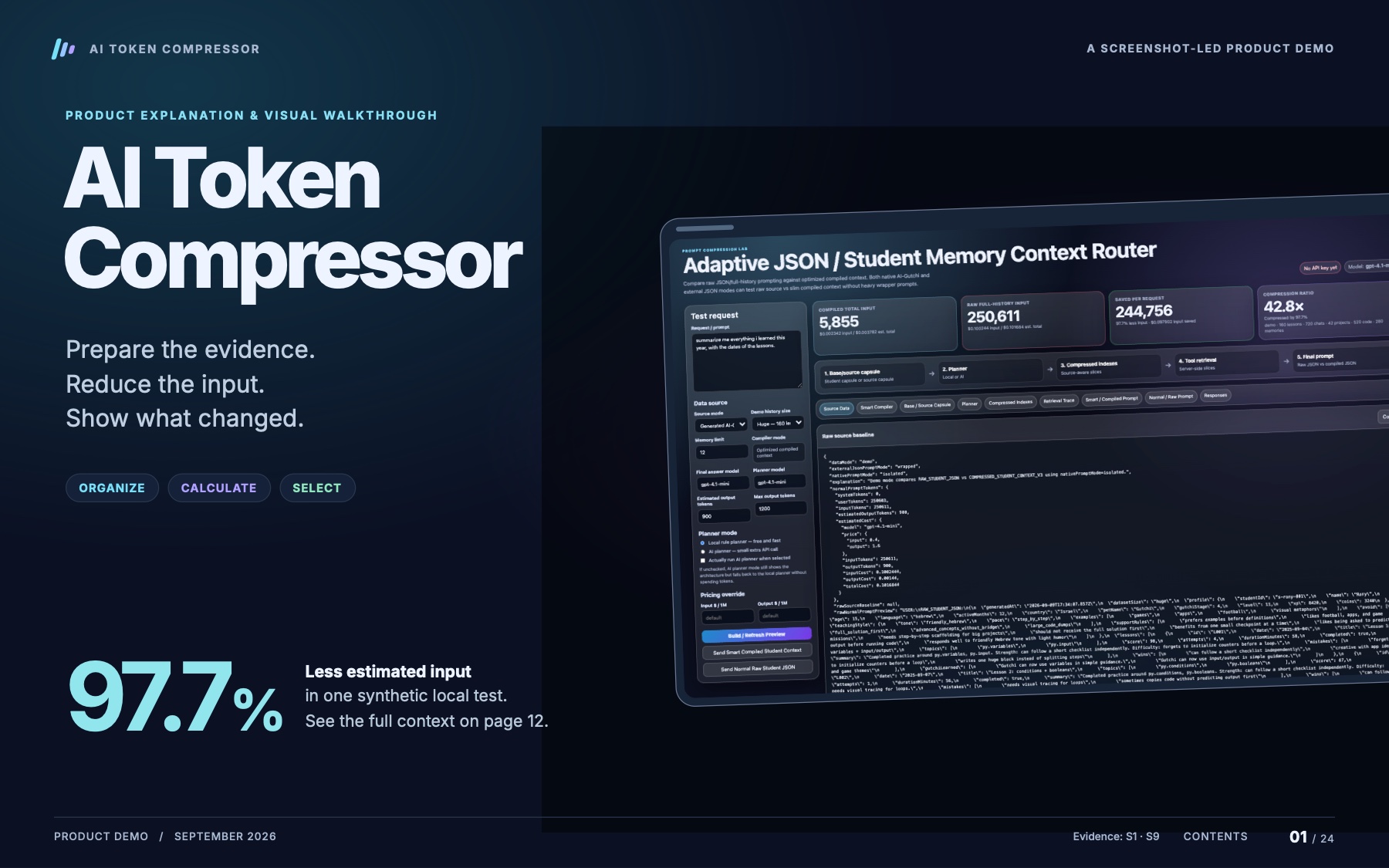
Task: Select the 'AI planner — small extra API call' radio
Action: click(702, 552)
